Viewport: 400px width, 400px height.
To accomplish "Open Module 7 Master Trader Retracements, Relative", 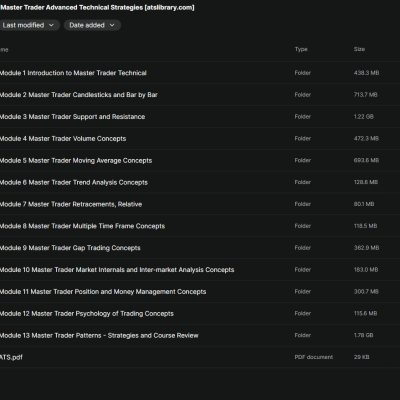I will point(71,204).
